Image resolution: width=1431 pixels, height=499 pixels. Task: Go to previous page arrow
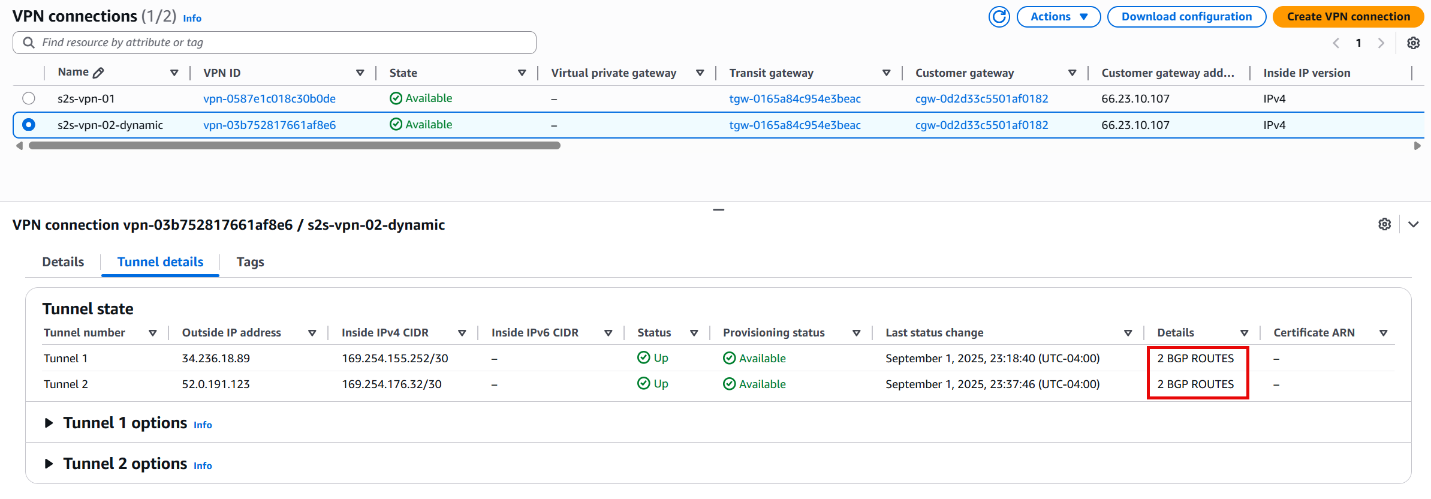click(x=1336, y=43)
